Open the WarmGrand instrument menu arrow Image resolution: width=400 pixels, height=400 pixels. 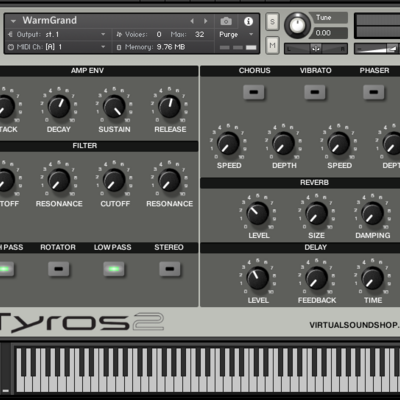pyautogui.click(x=13, y=21)
